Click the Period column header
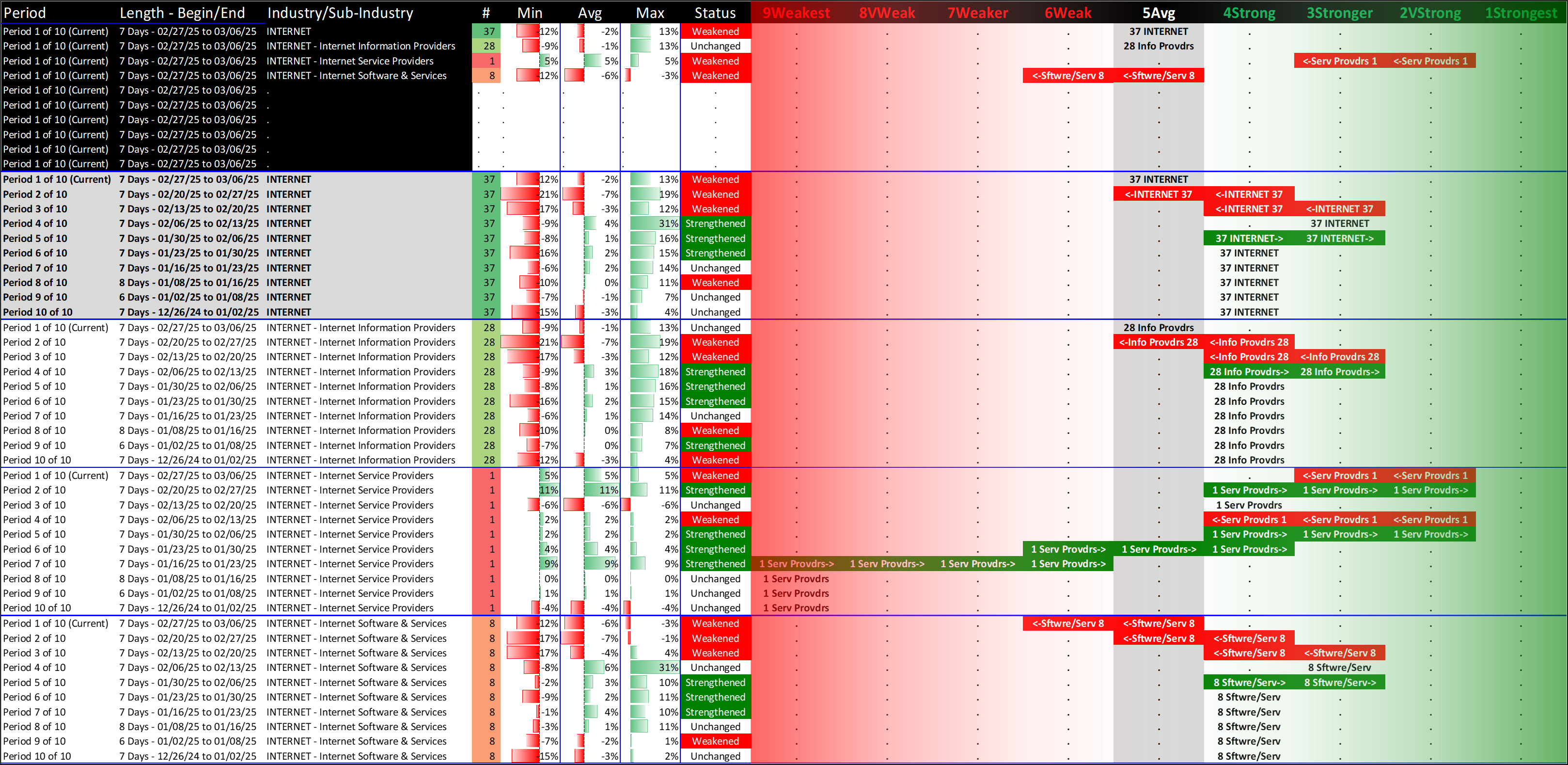 pyautogui.click(x=24, y=13)
